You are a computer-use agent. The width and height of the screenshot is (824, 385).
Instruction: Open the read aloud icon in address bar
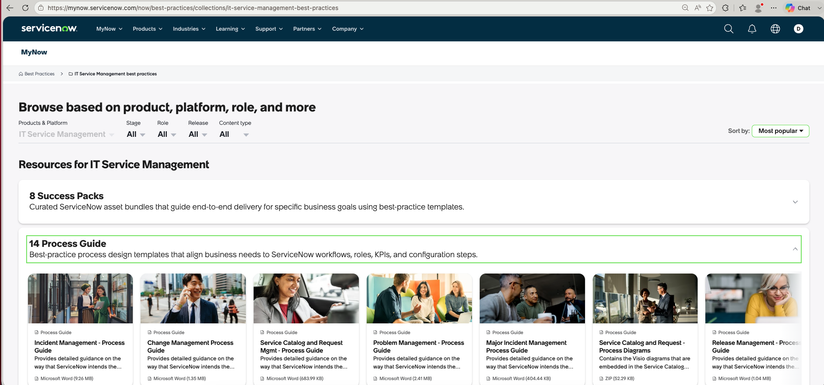698,8
